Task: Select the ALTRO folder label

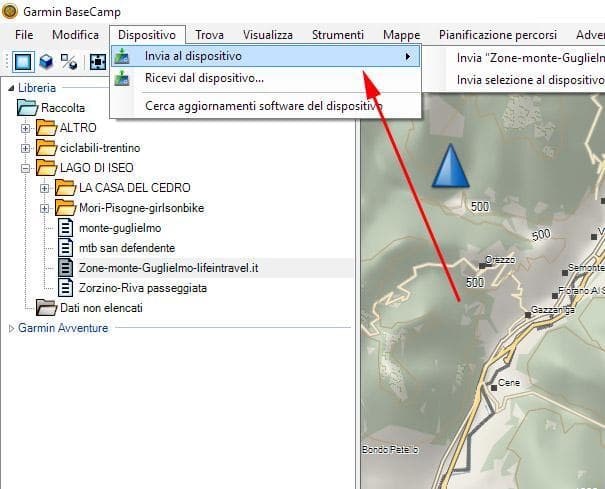Action: 78,128
